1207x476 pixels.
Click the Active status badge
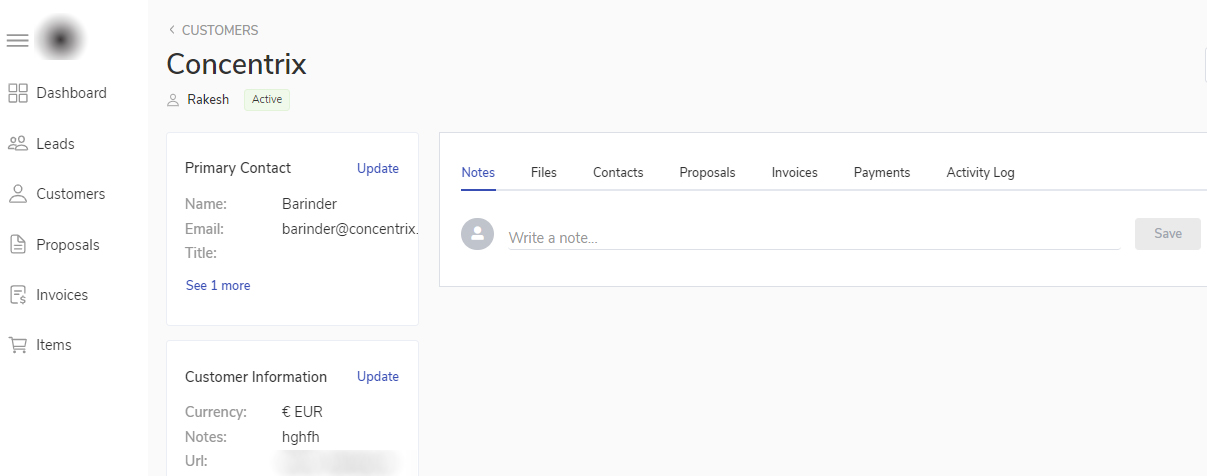(x=267, y=100)
